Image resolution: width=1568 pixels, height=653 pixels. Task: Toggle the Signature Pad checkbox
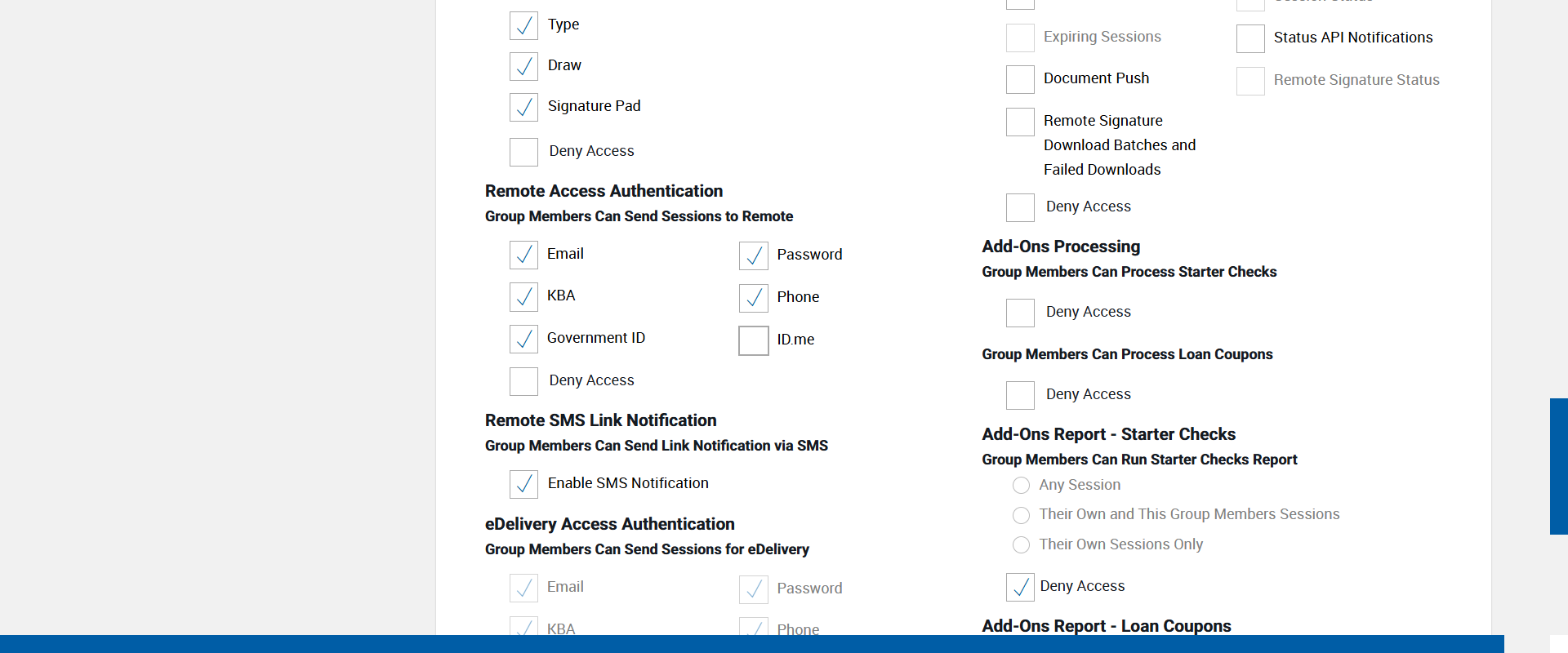(523, 107)
